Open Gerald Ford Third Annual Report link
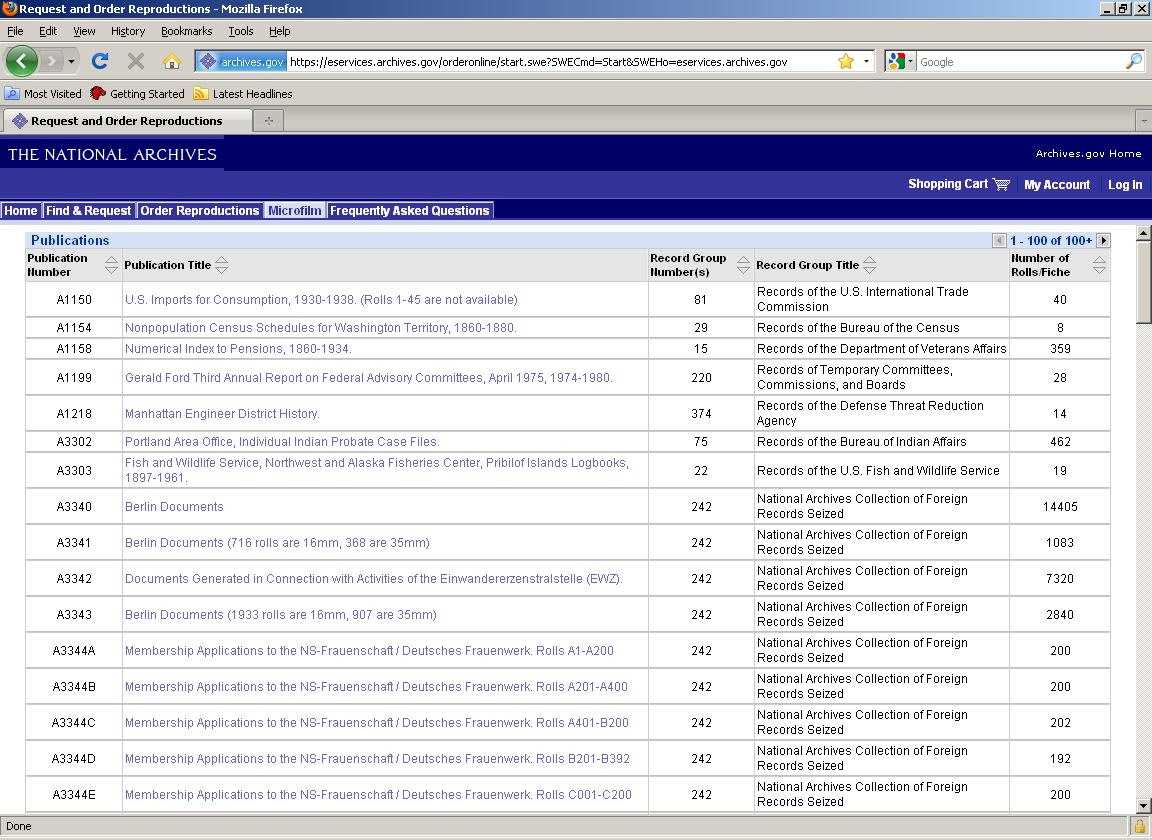Screen dimensions: 1152x840 point(368,377)
